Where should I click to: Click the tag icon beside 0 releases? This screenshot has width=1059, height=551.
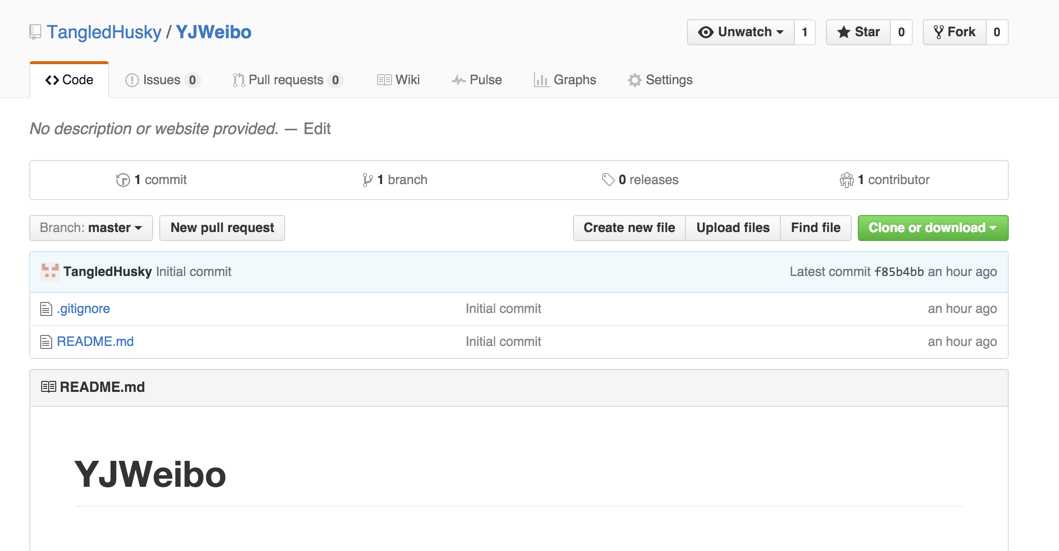608,180
